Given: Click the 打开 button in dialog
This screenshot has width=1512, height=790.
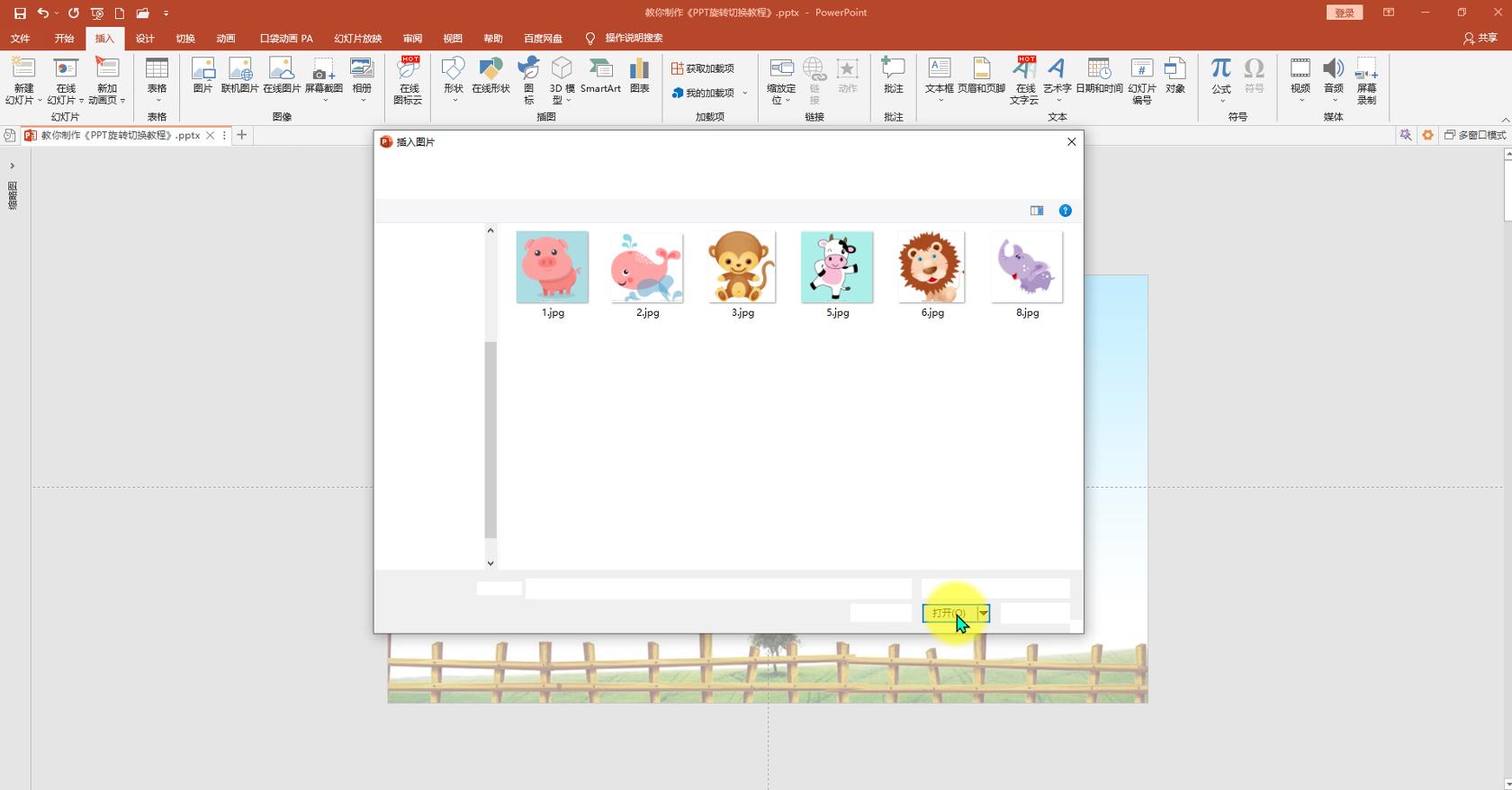Looking at the screenshot, I should [x=949, y=613].
